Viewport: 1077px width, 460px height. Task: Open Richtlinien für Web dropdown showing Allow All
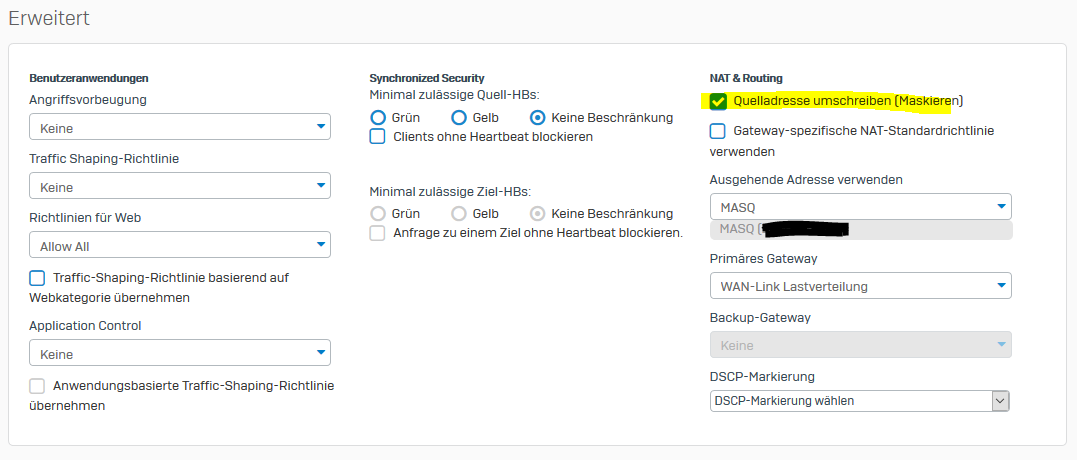click(180, 245)
